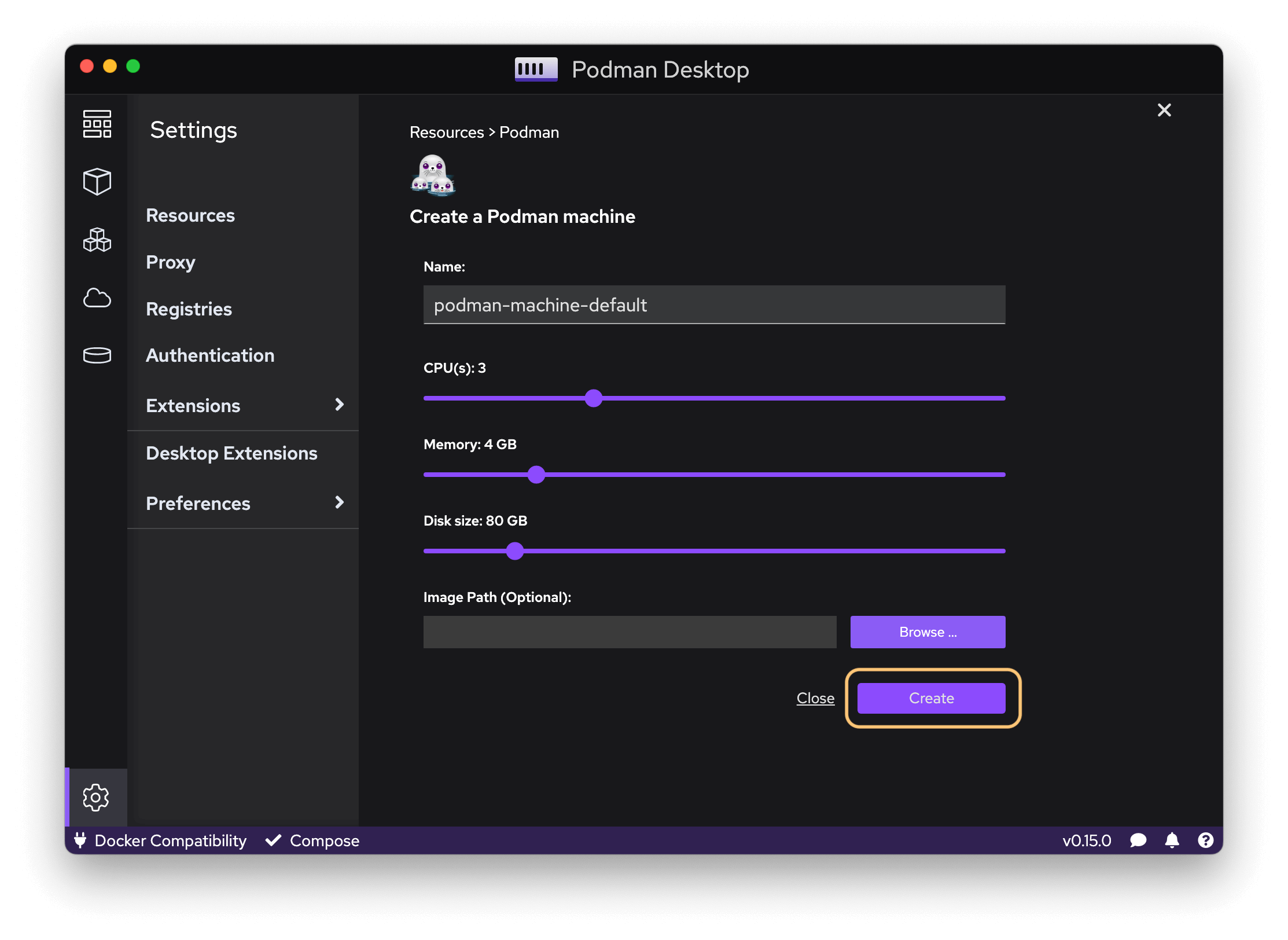The width and height of the screenshot is (1288, 940).
Task: Click the Close link
Action: [x=815, y=698]
